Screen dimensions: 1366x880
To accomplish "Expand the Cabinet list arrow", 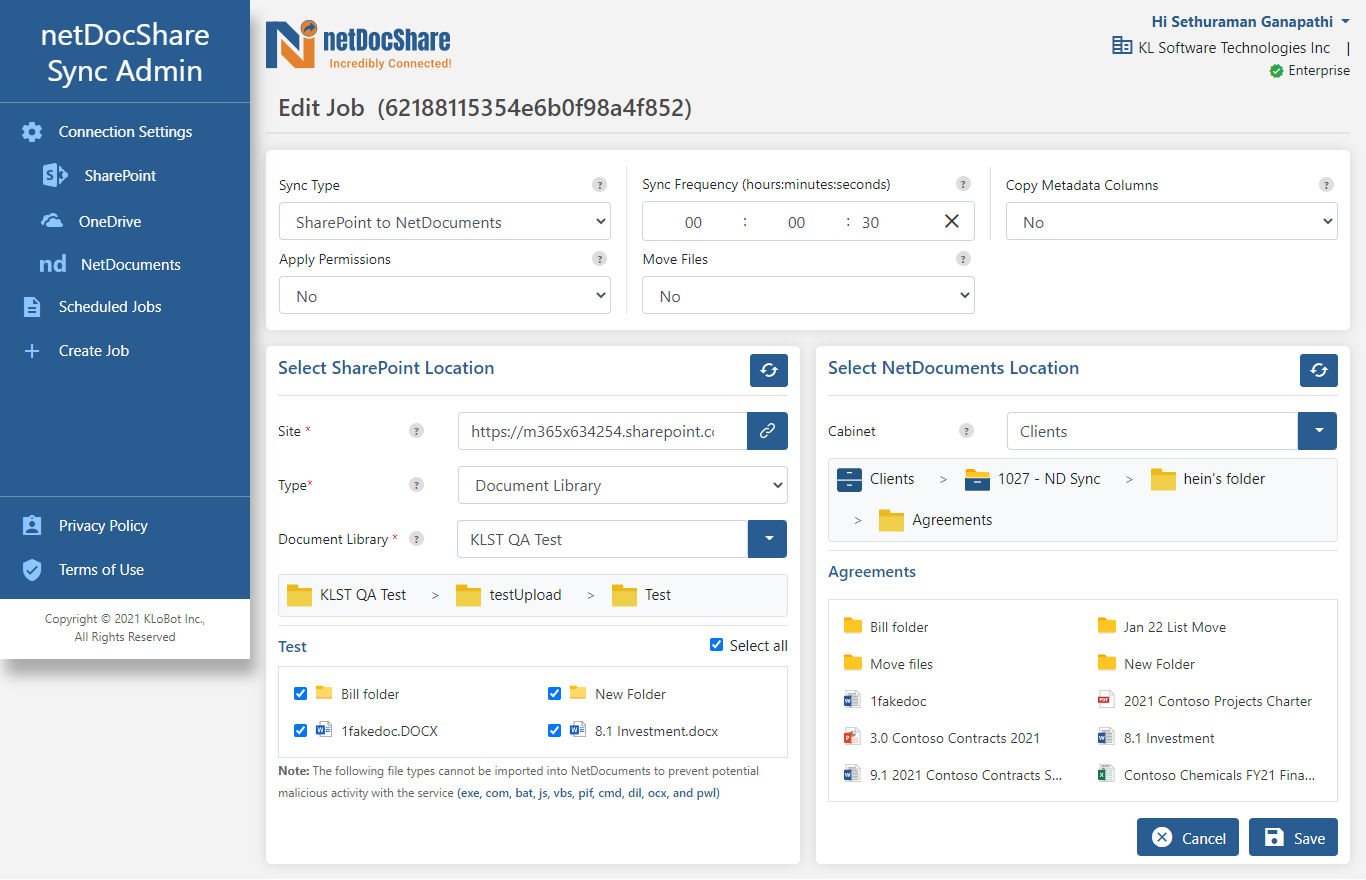I will (1318, 431).
